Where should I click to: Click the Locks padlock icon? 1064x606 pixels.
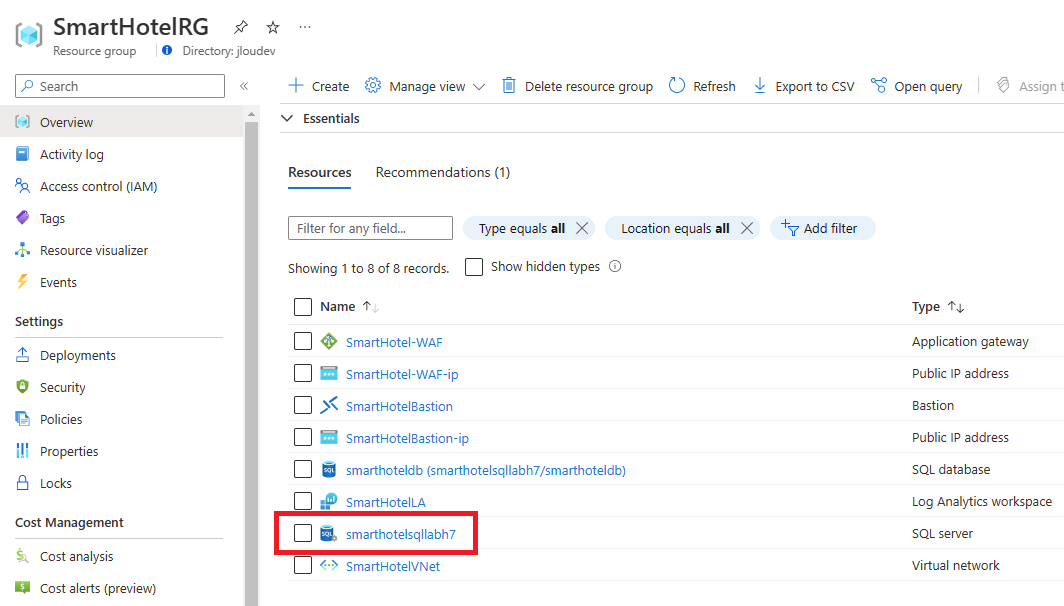[x=22, y=482]
